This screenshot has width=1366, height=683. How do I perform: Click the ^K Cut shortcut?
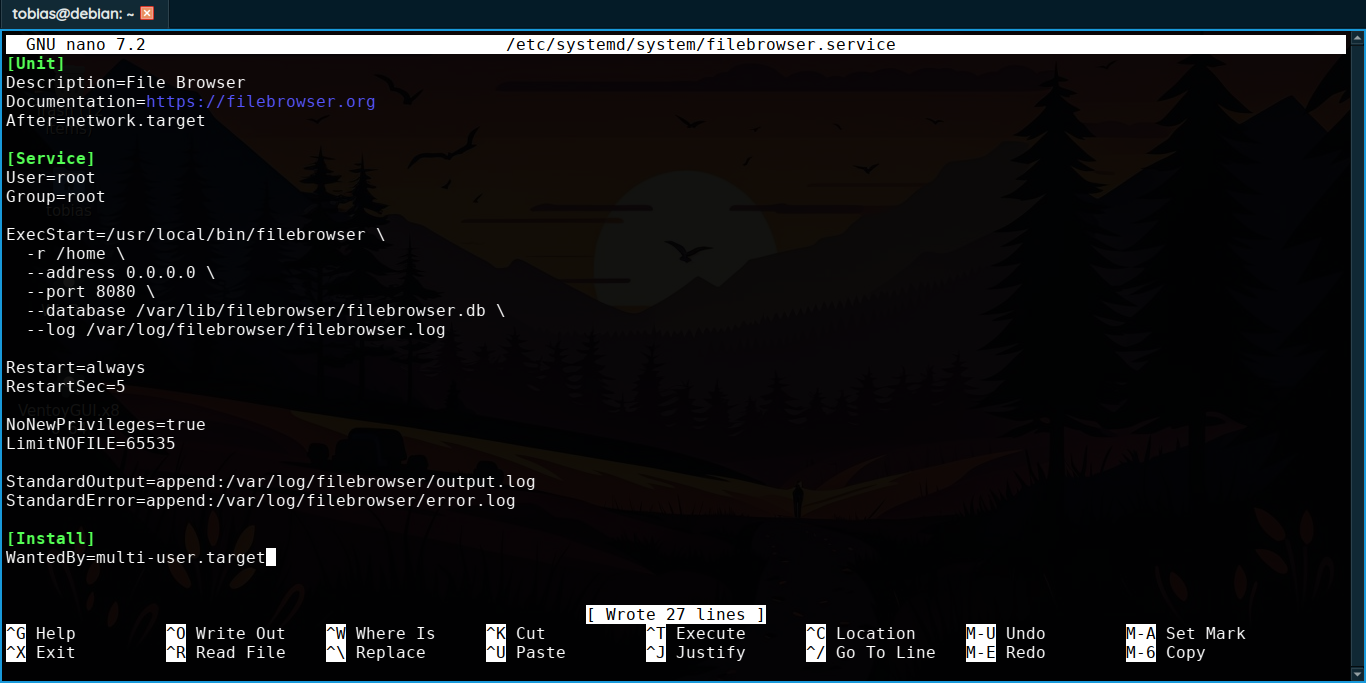coord(516,634)
